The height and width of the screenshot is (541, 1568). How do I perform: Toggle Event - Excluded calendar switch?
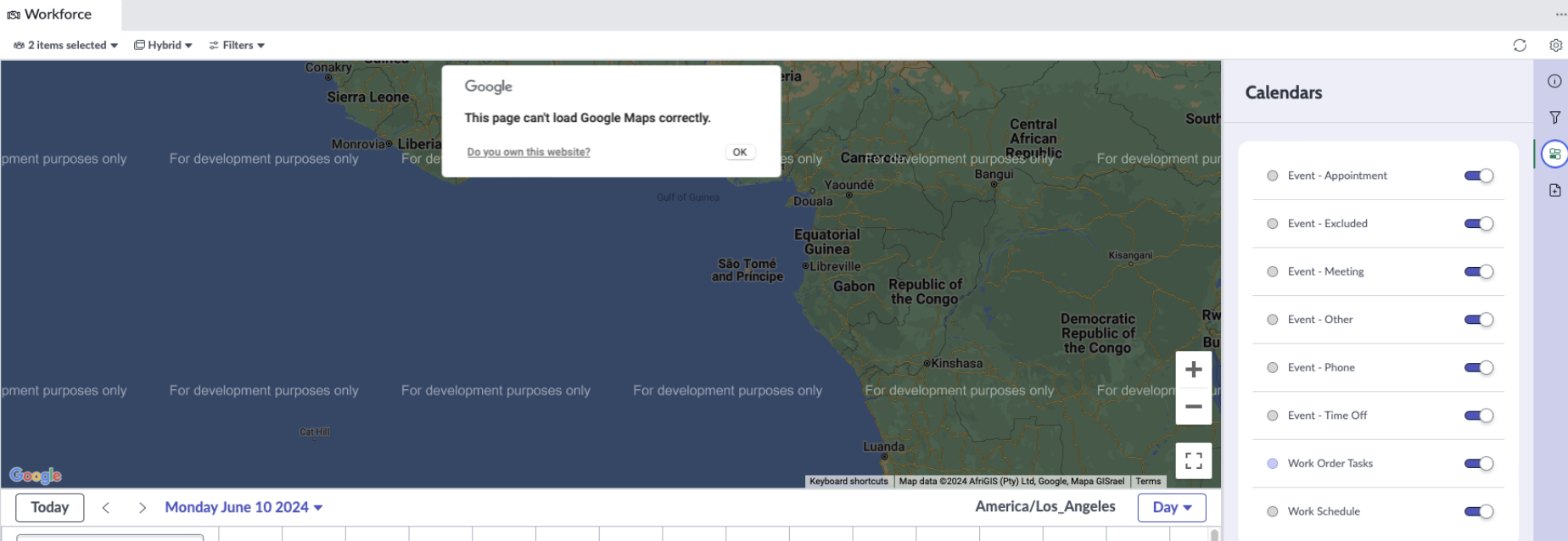1479,224
